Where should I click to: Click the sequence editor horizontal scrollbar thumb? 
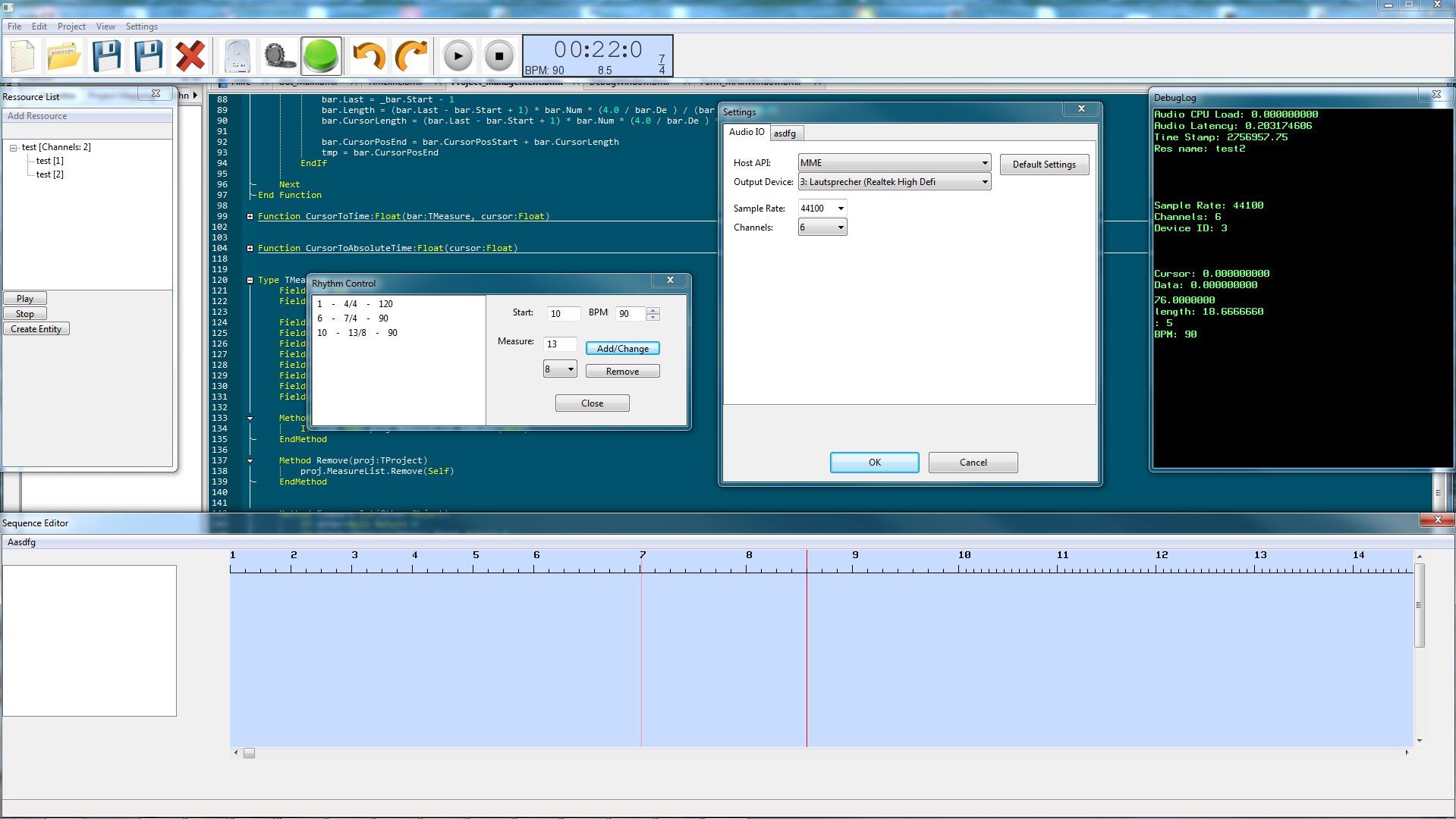coord(249,753)
